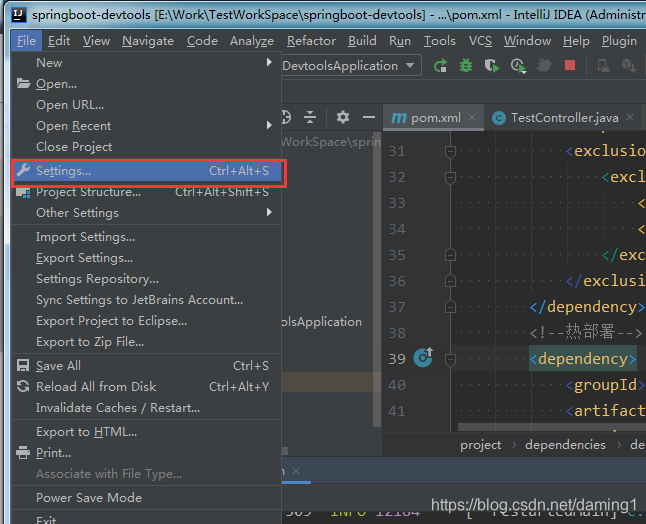
Task: Click the horizontal editor scrollbar
Action: tap(552, 427)
